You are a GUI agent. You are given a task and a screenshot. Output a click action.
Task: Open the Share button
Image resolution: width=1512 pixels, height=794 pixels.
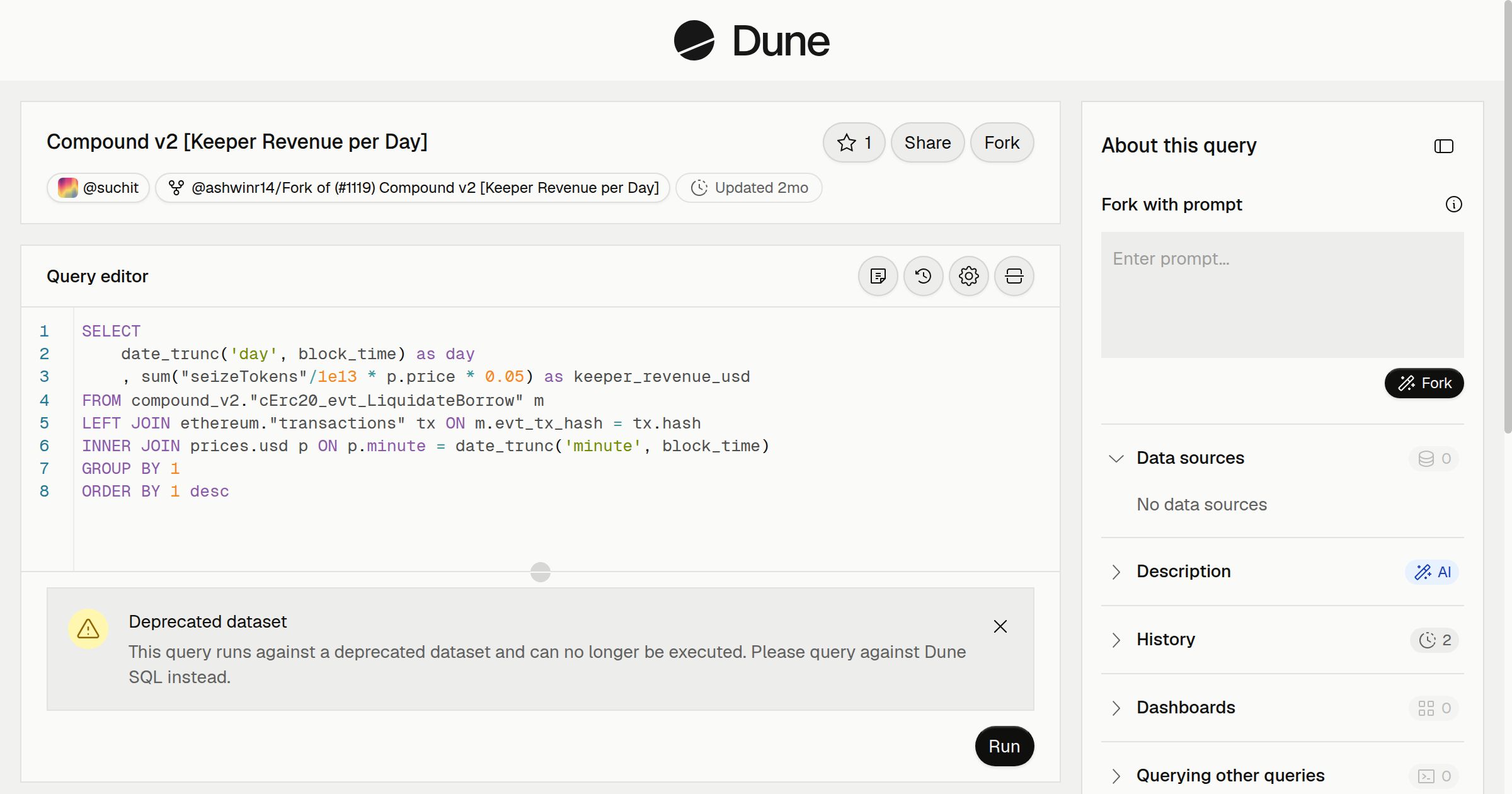click(x=927, y=142)
